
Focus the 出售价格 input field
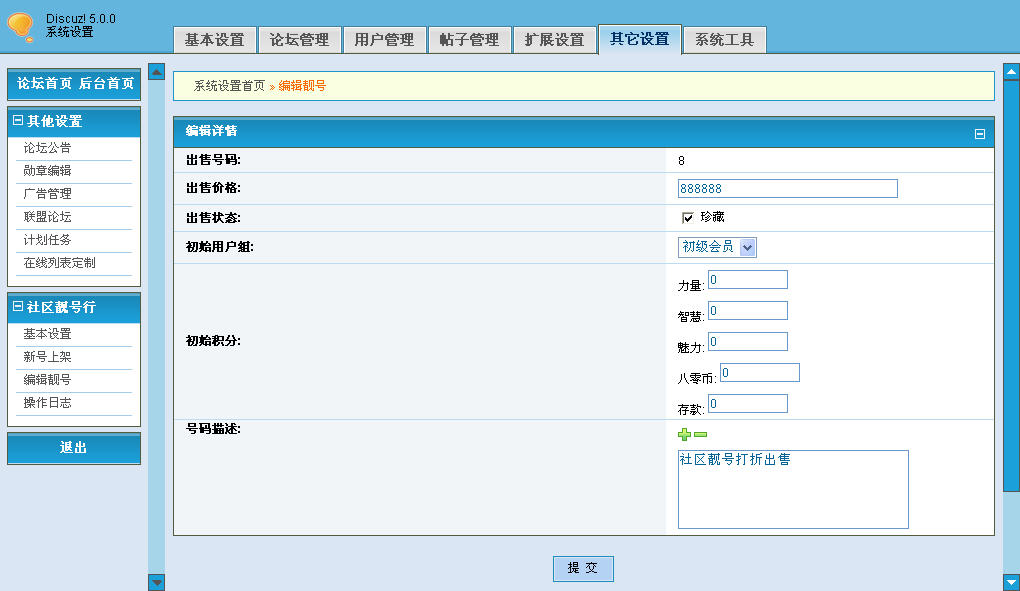[788, 189]
